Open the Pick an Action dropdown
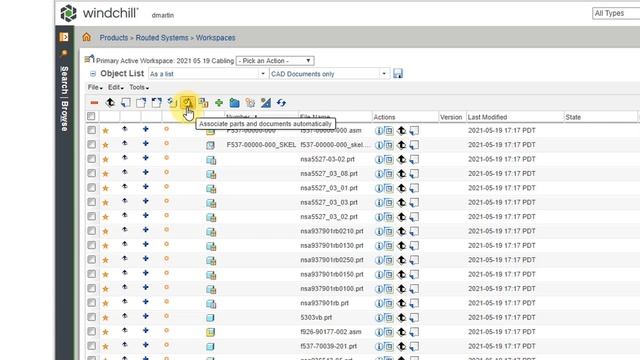 (x=275, y=60)
